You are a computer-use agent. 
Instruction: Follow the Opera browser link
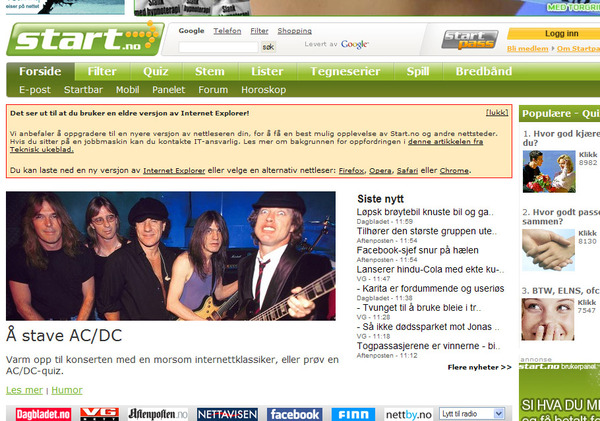tap(380, 171)
